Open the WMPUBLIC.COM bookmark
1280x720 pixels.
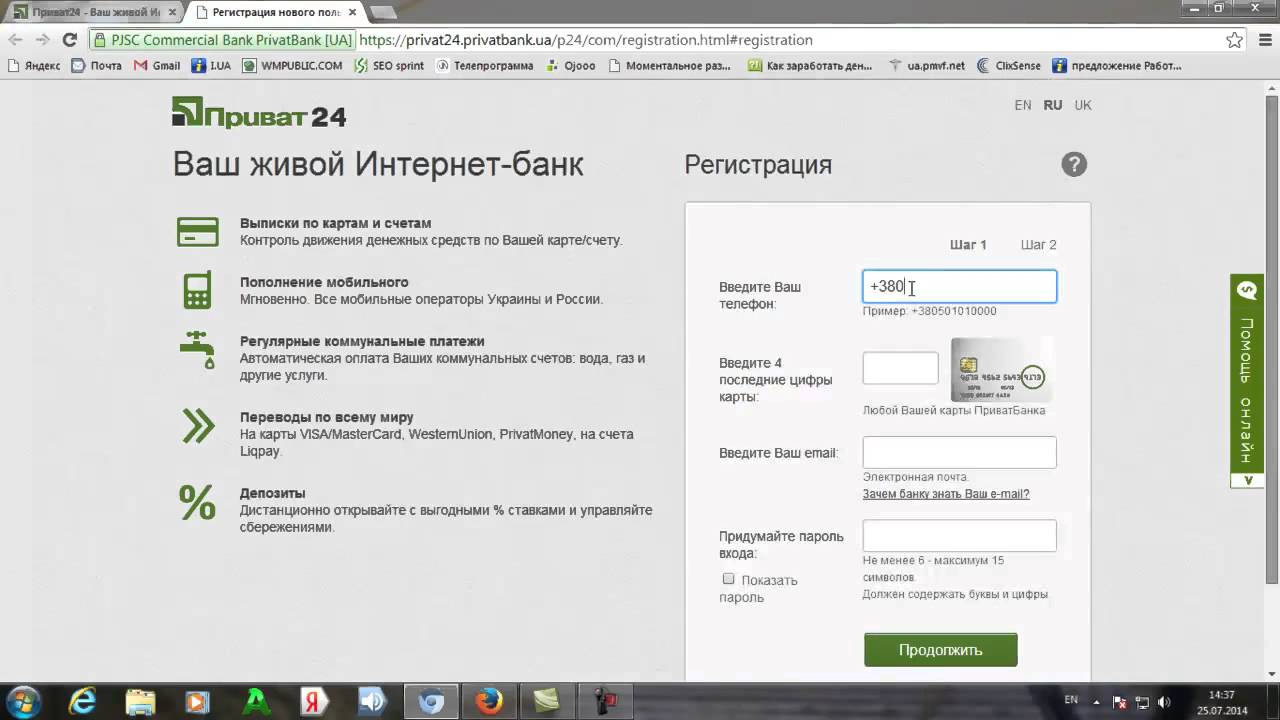point(292,66)
